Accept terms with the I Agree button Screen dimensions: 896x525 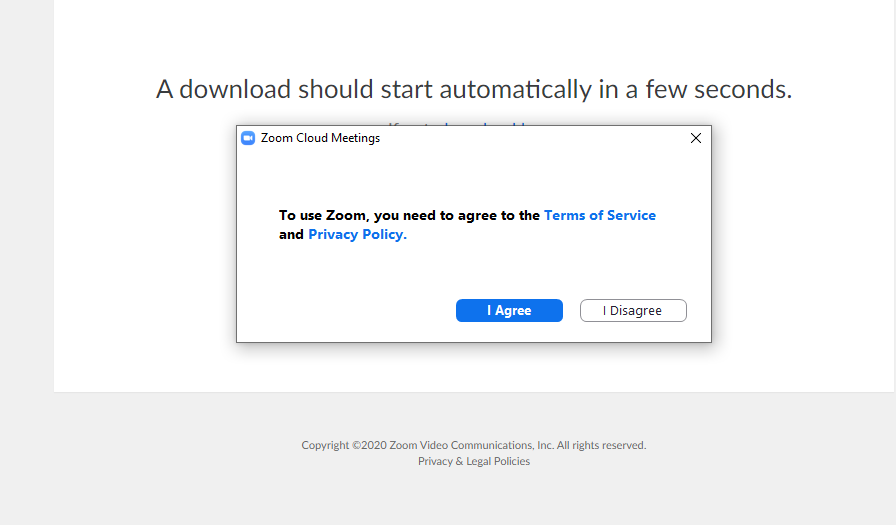click(x=509, y=310)
